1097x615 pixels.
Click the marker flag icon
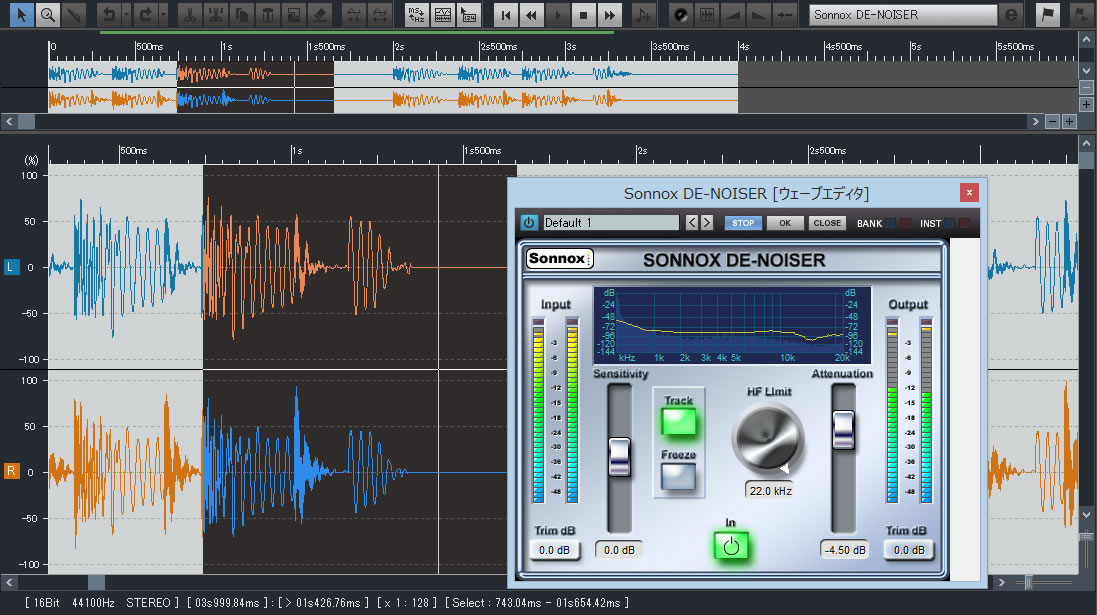tap(1047, 15)
